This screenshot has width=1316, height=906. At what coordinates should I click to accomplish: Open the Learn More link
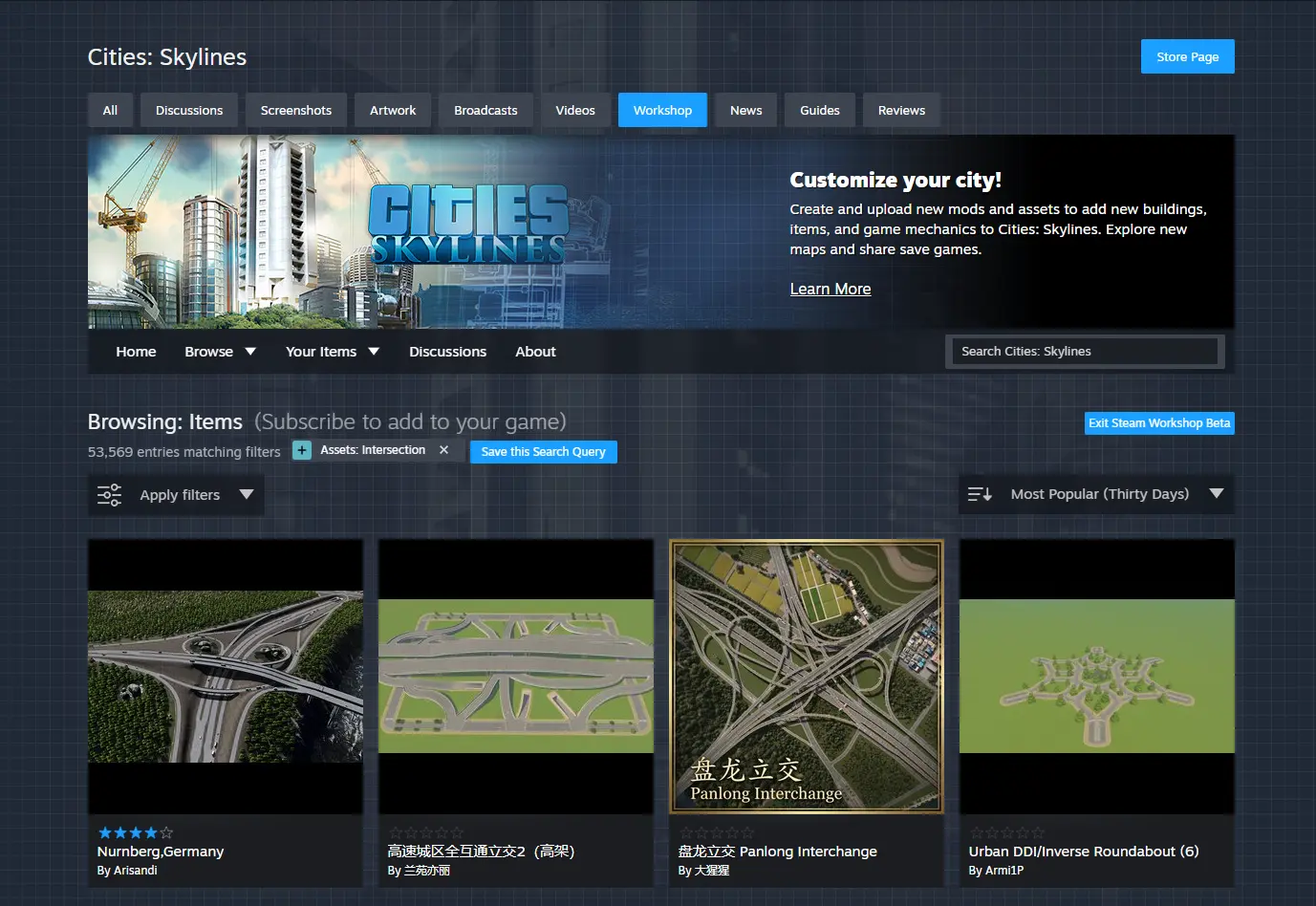point(830,289)
